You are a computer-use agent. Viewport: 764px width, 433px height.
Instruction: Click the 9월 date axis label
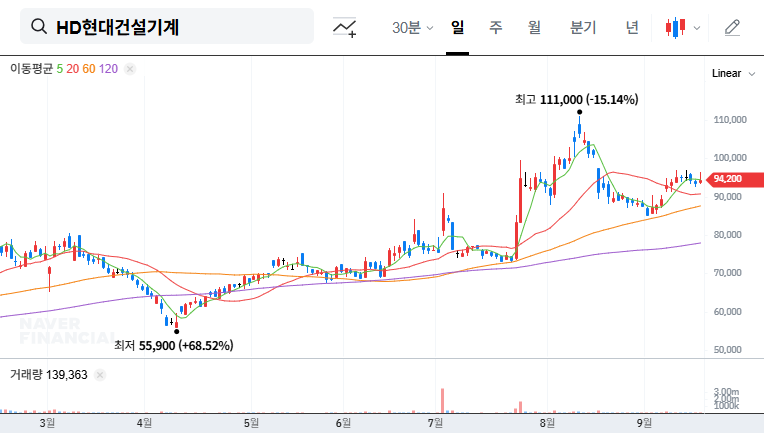coord(644,423)
